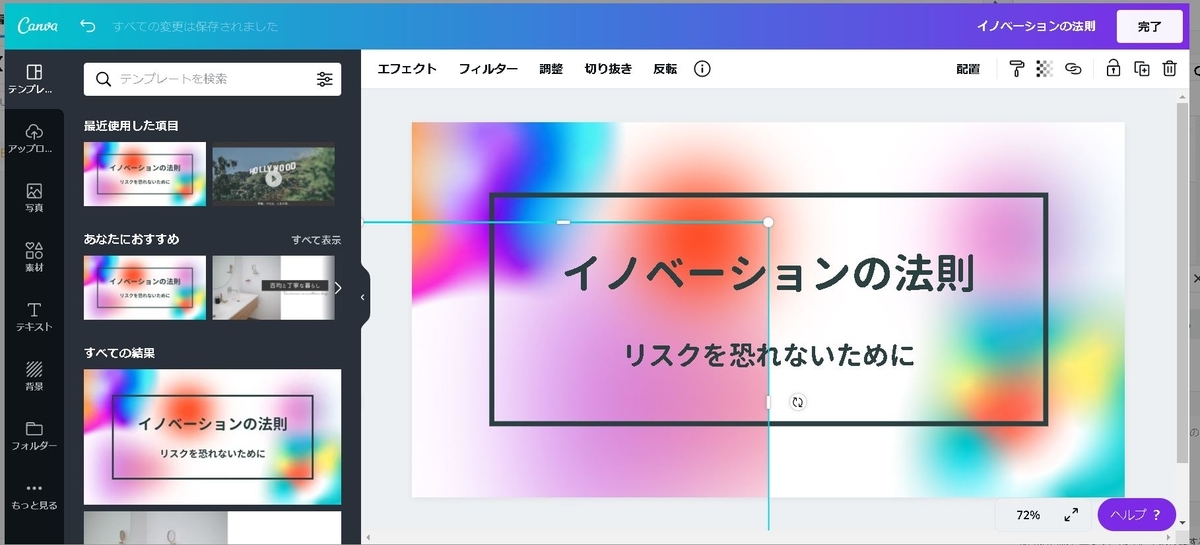Image resolution: width=1200 pixels, height=545 pixels.
Task: Click the すべて表示 (show all) link
Action: coord(316,240)
